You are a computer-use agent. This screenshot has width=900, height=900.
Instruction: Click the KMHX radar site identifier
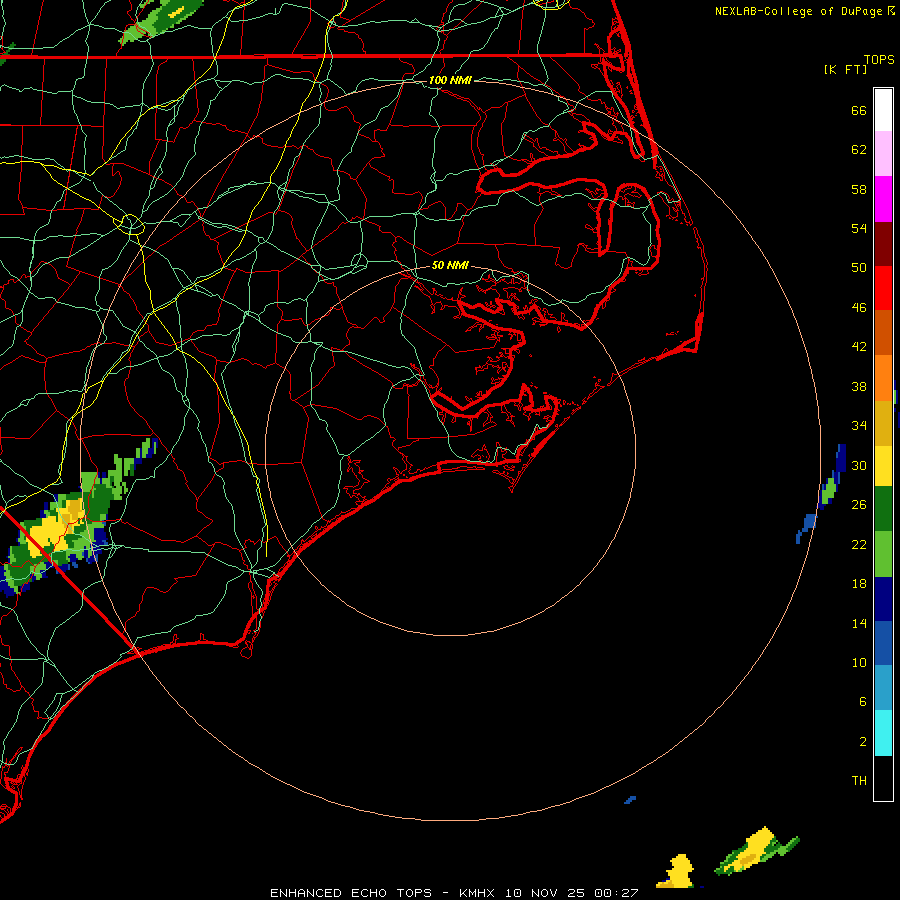(476, 893)
